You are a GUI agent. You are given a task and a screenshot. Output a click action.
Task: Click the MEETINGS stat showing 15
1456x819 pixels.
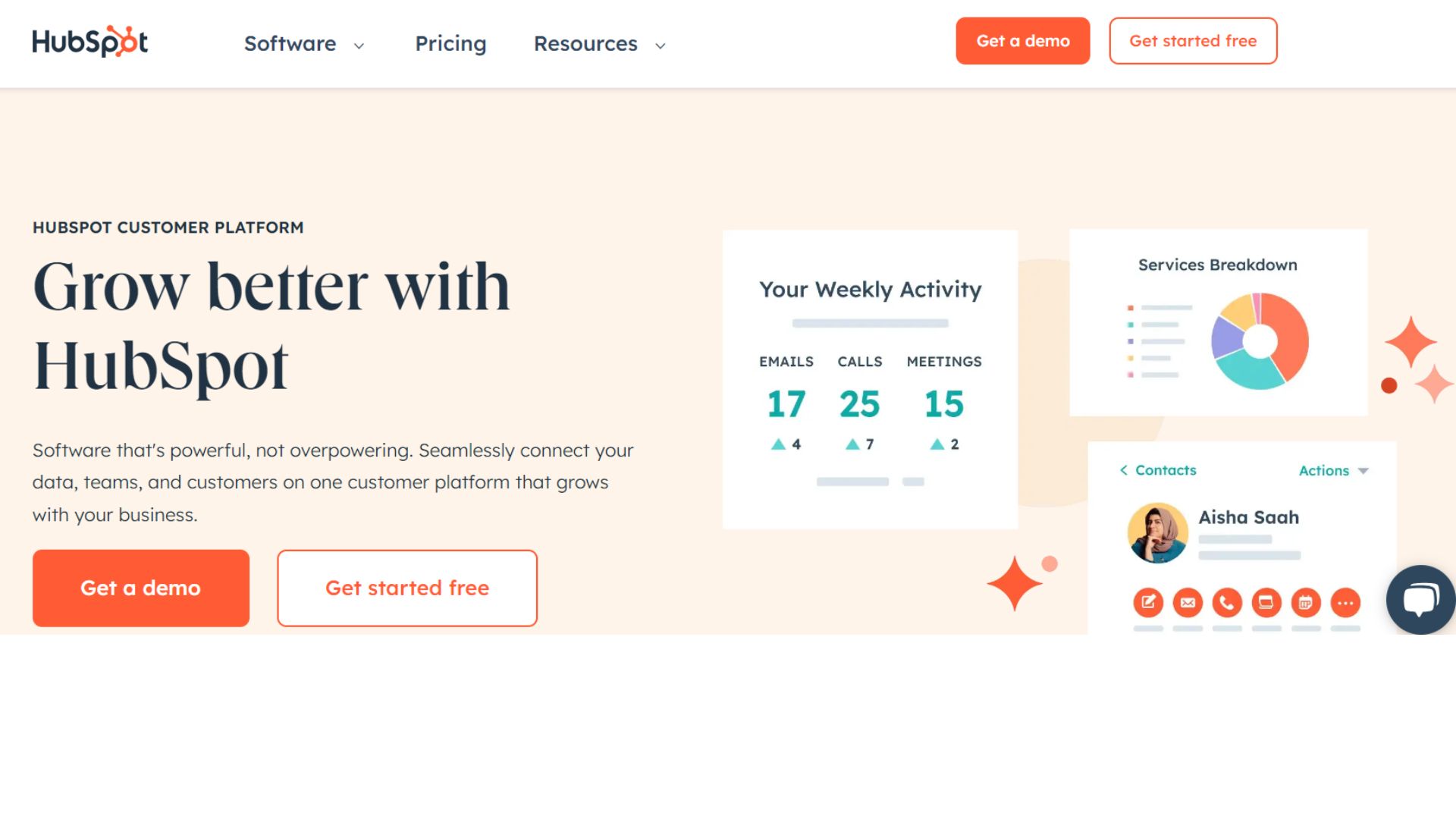[x=943, y=404]
